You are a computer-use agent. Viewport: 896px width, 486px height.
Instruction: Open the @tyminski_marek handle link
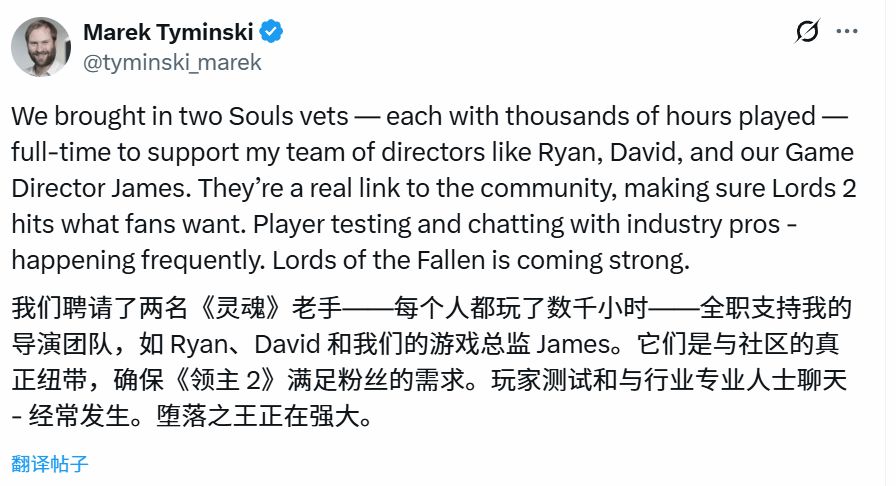coord(173,62)
